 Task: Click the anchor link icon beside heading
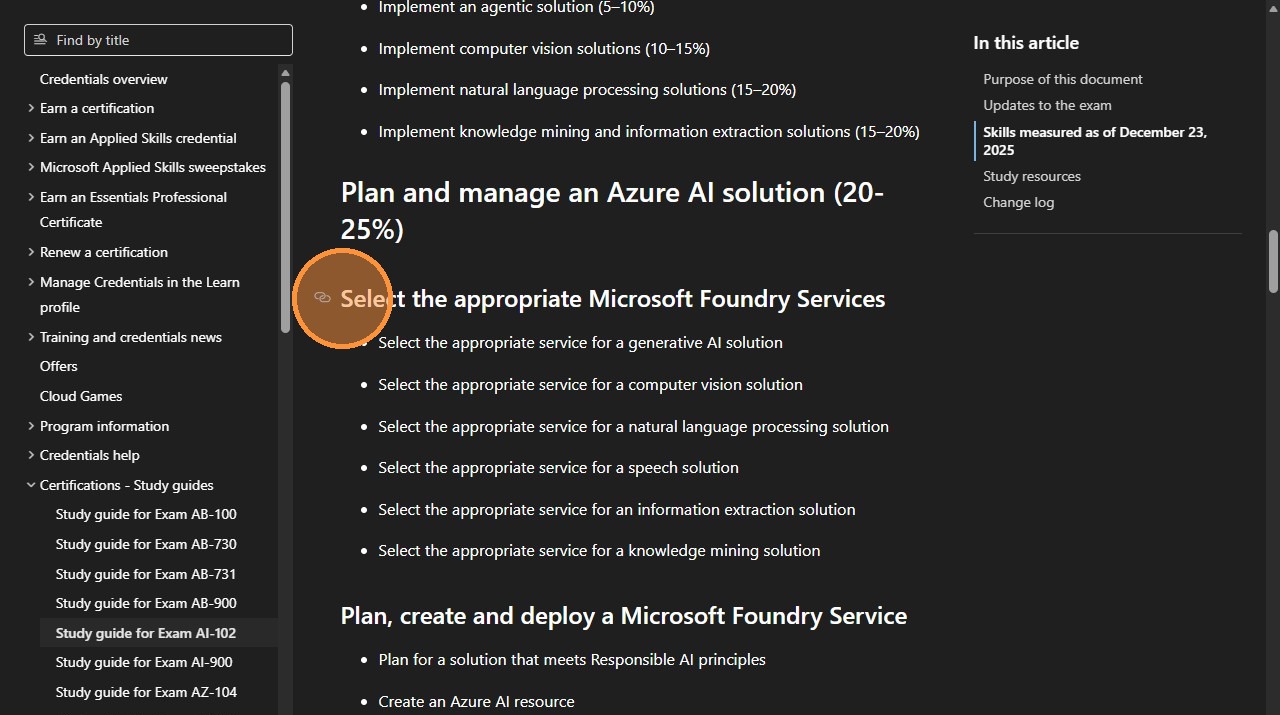coord(322,298)
